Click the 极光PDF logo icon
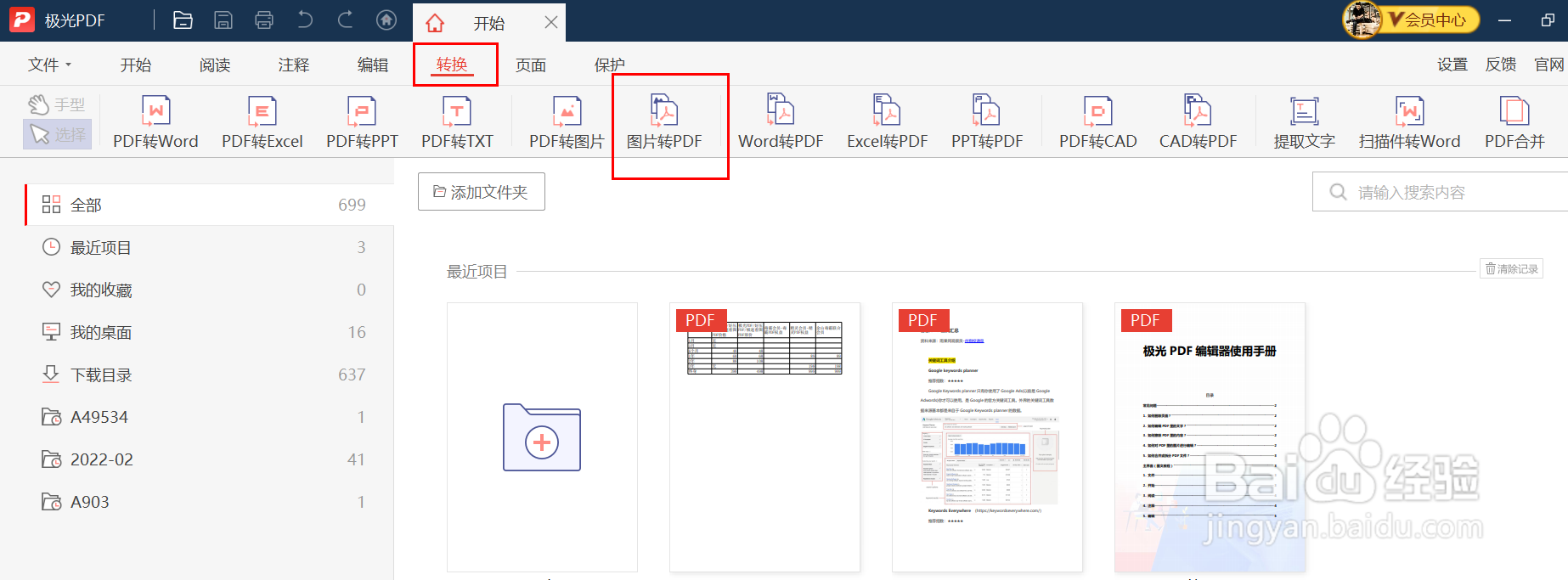 pos(21,20)
